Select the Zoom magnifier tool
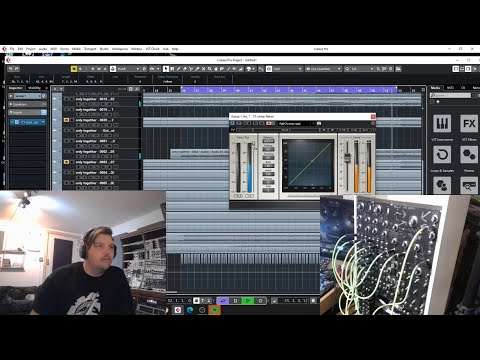480x360 pixels. 210,69
